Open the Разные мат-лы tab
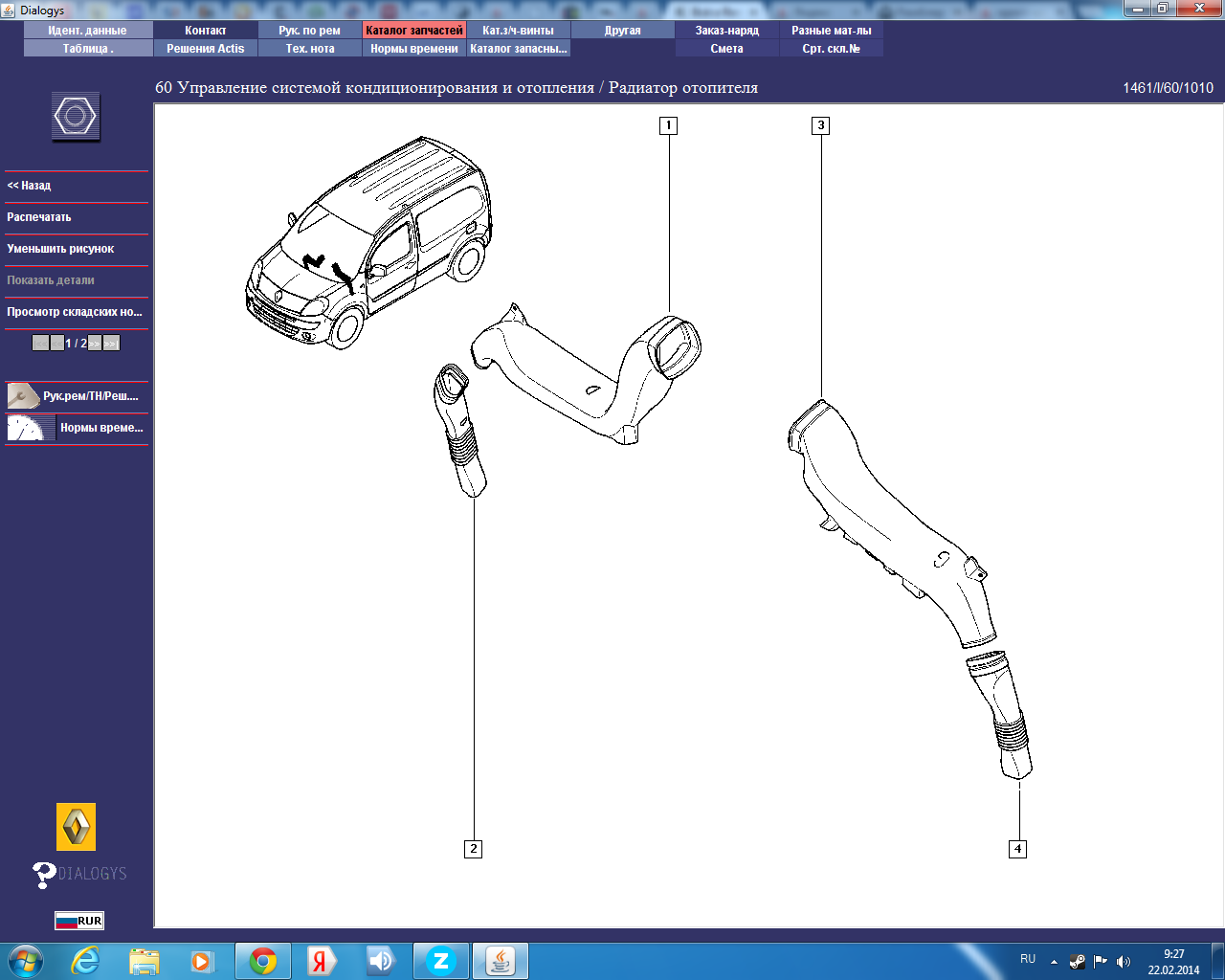 pyautogui.click(x=832, y=31)
